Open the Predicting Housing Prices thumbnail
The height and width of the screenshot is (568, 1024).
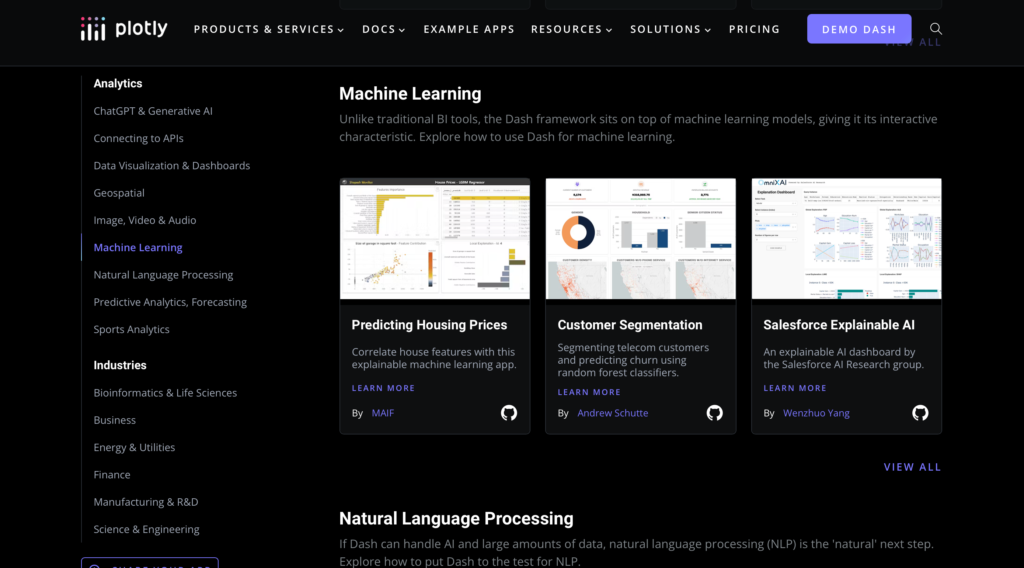click(x=435, y=239)
